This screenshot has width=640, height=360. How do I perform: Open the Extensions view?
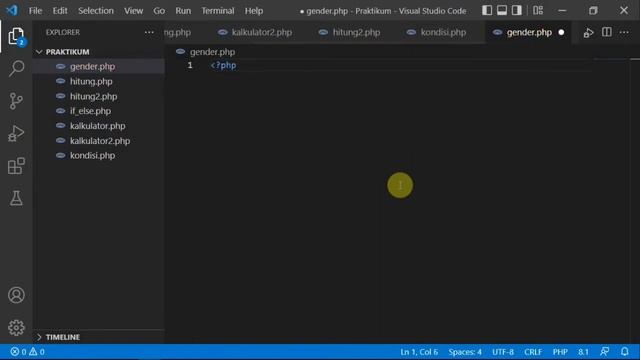point(16,166)
